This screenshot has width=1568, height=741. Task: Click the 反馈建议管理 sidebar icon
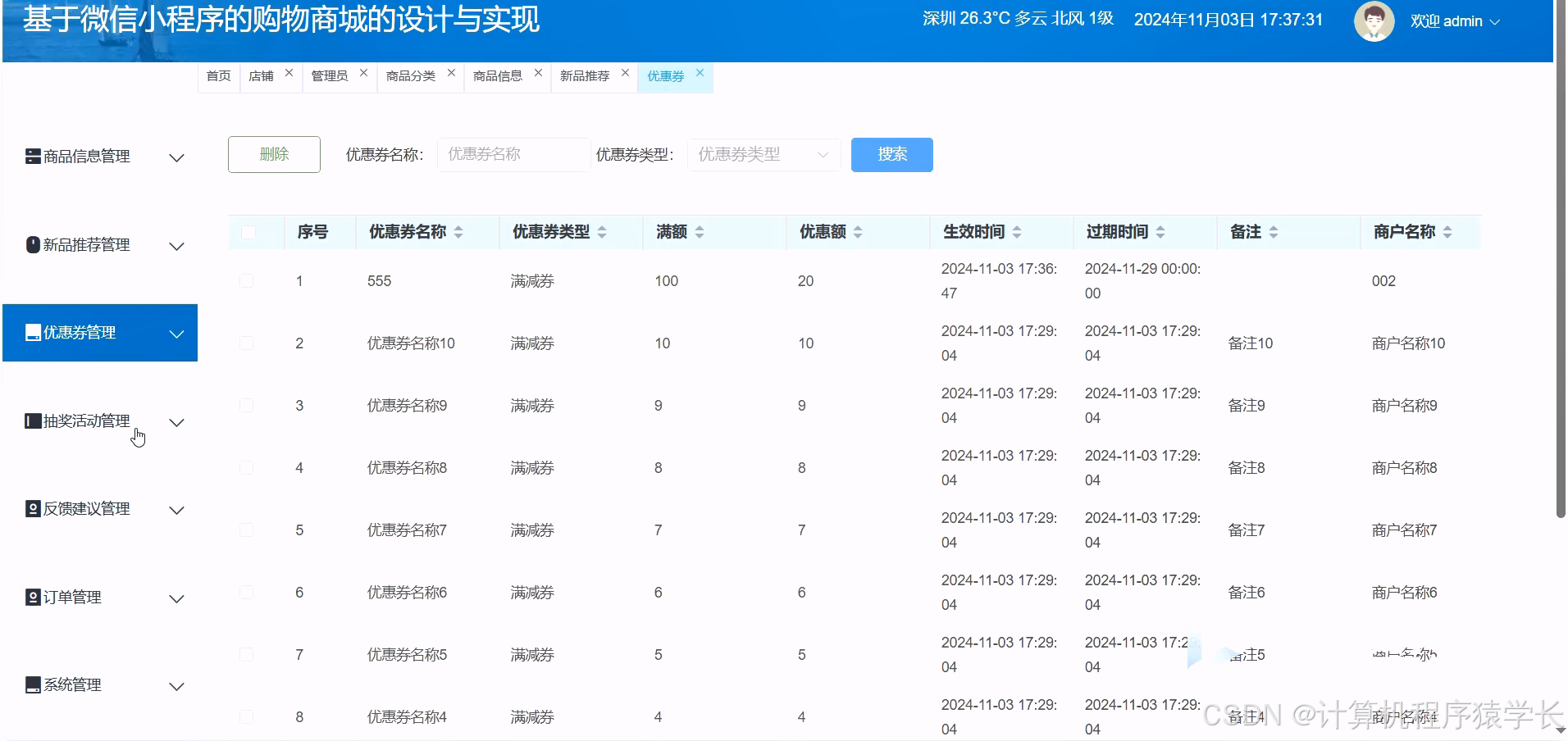33,509
